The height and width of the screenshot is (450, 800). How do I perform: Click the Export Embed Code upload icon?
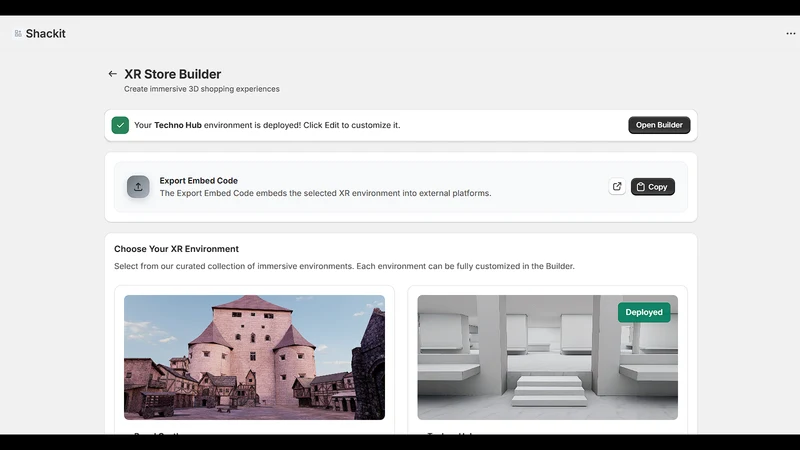138,187
